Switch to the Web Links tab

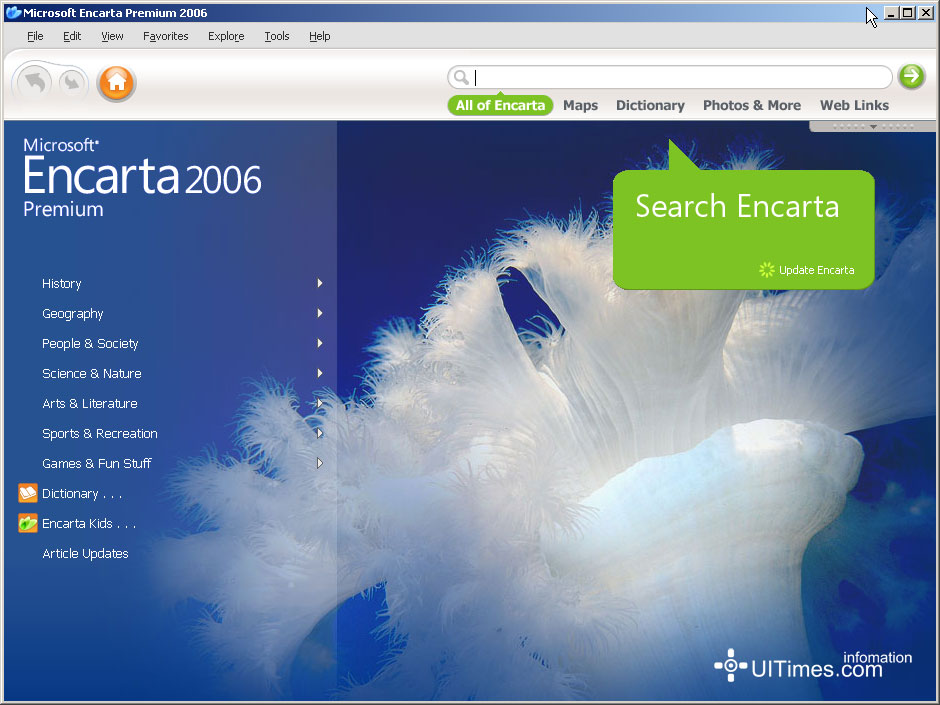click(x=854, y=106)
